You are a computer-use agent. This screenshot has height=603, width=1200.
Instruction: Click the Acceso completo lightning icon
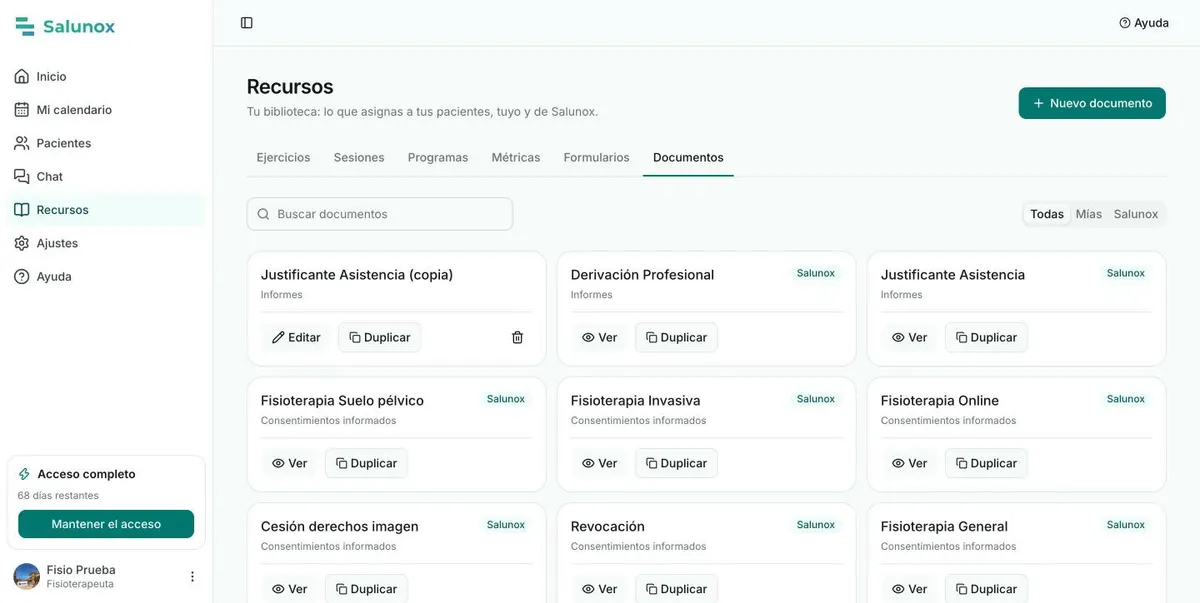click(24, 474)
